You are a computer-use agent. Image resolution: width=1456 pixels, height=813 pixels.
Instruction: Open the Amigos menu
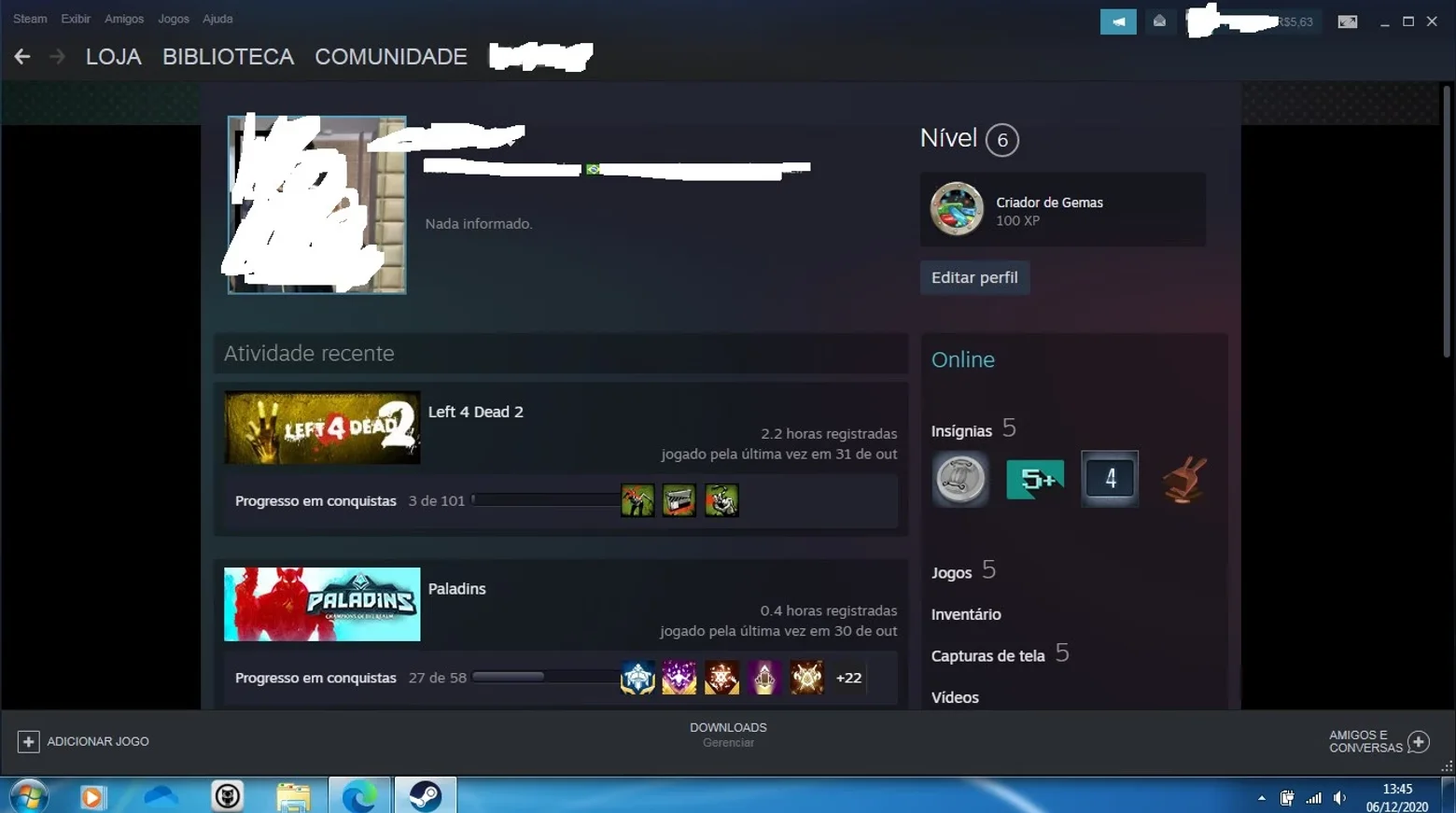coord(124,19)
